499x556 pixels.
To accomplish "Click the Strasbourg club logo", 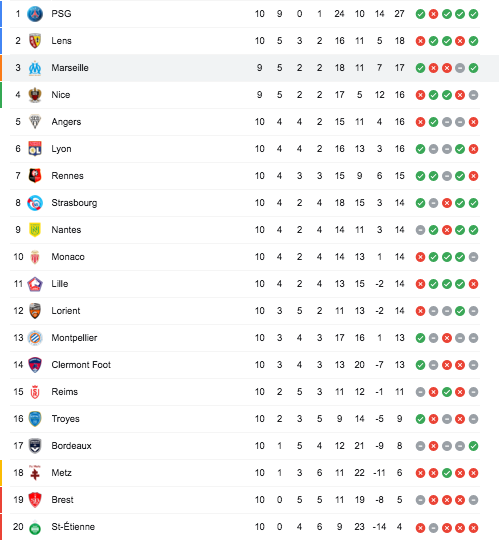I will coord(35,203).
